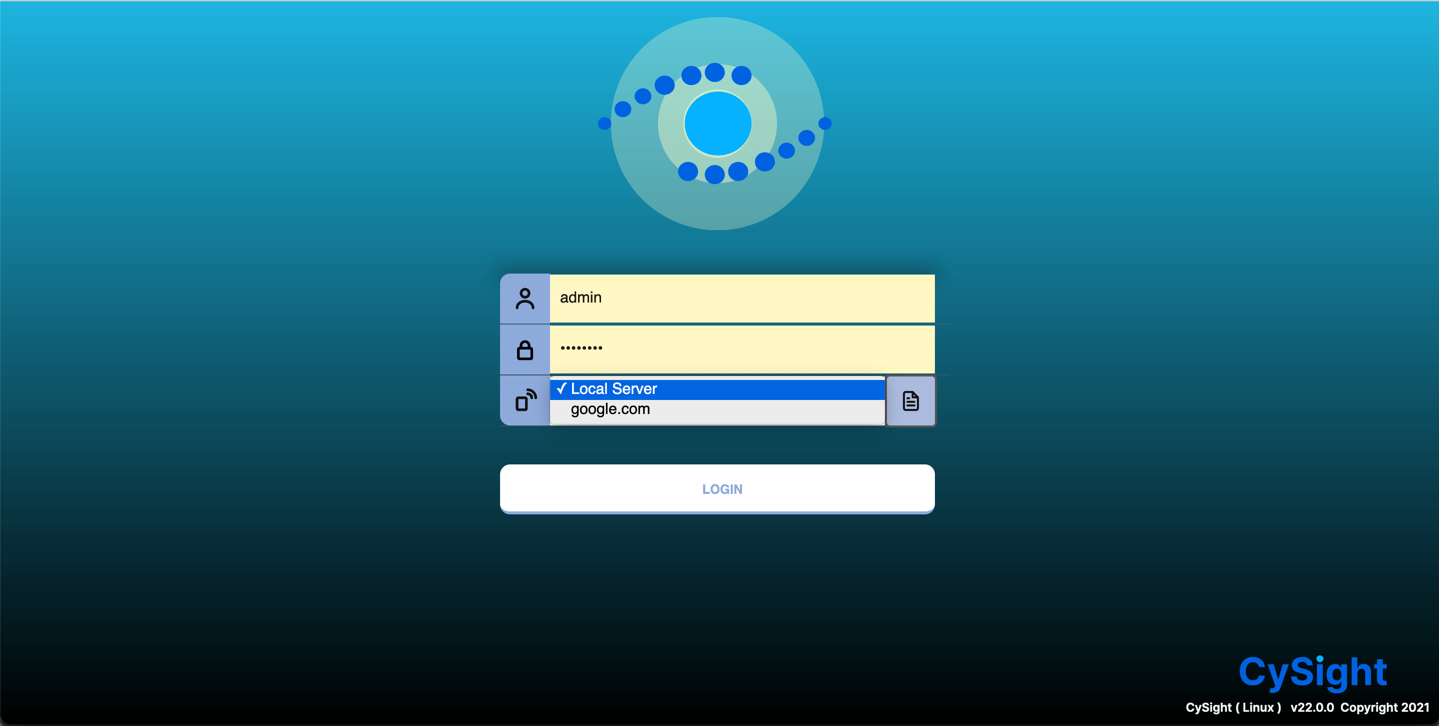Select Local Server option in dropdown
This screenshot has height=726, width=1439.
click(717, 389)
